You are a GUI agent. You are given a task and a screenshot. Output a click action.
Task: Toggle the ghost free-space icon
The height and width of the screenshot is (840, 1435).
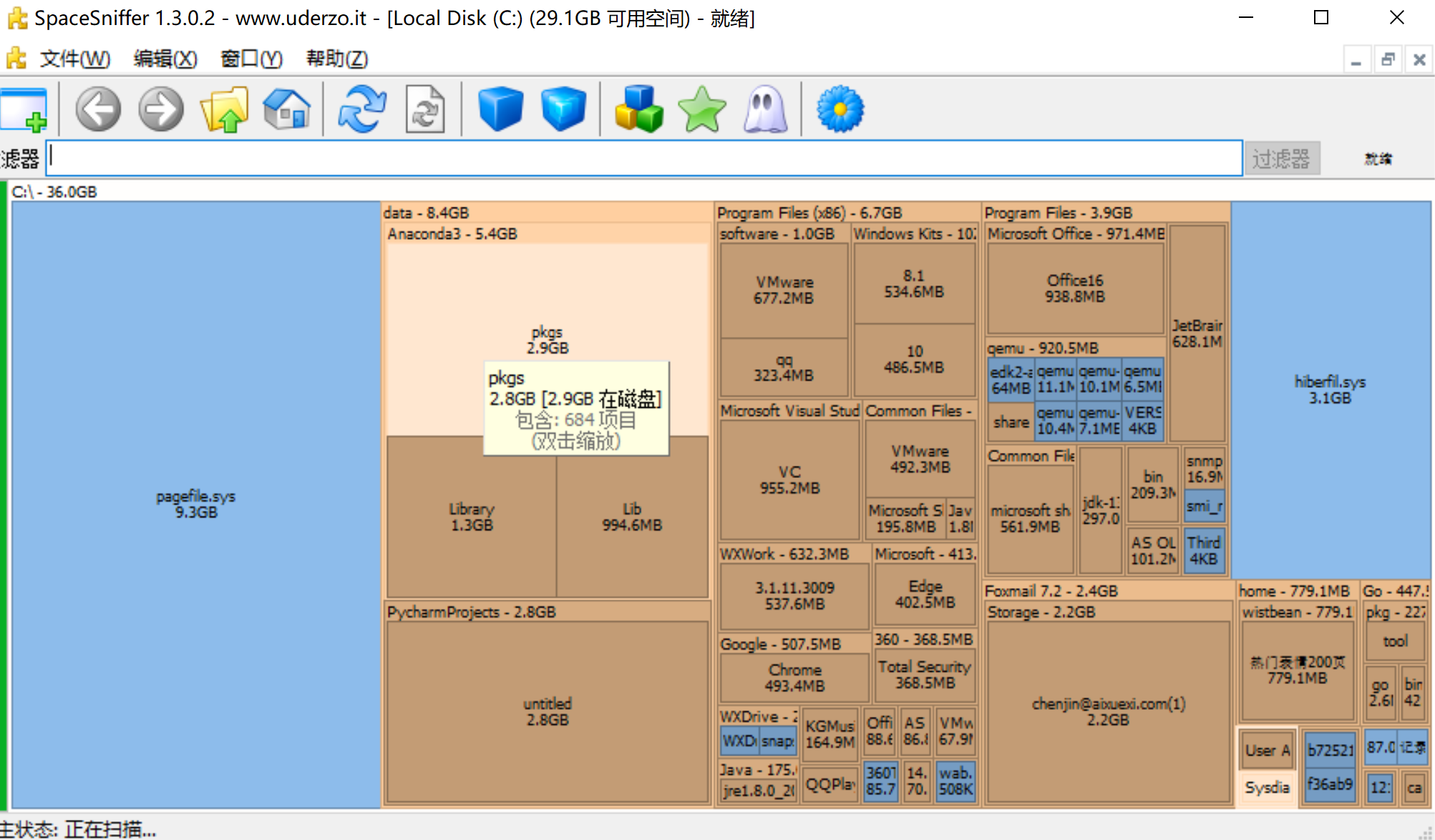point(765,109)
